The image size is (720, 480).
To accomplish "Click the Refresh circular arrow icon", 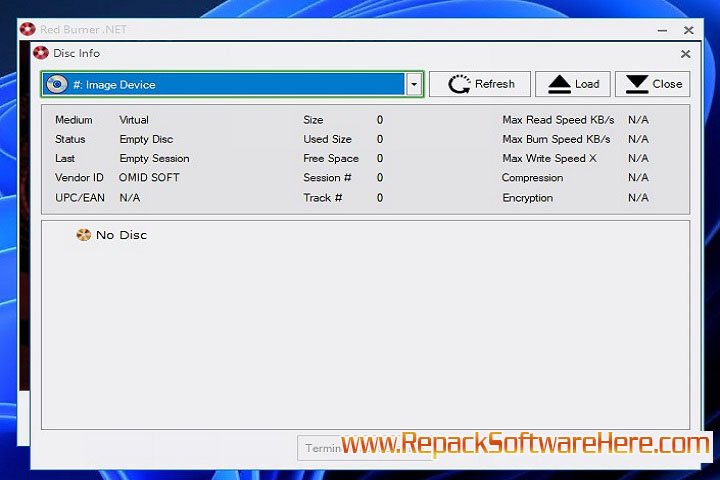I will tap(459, 84).
